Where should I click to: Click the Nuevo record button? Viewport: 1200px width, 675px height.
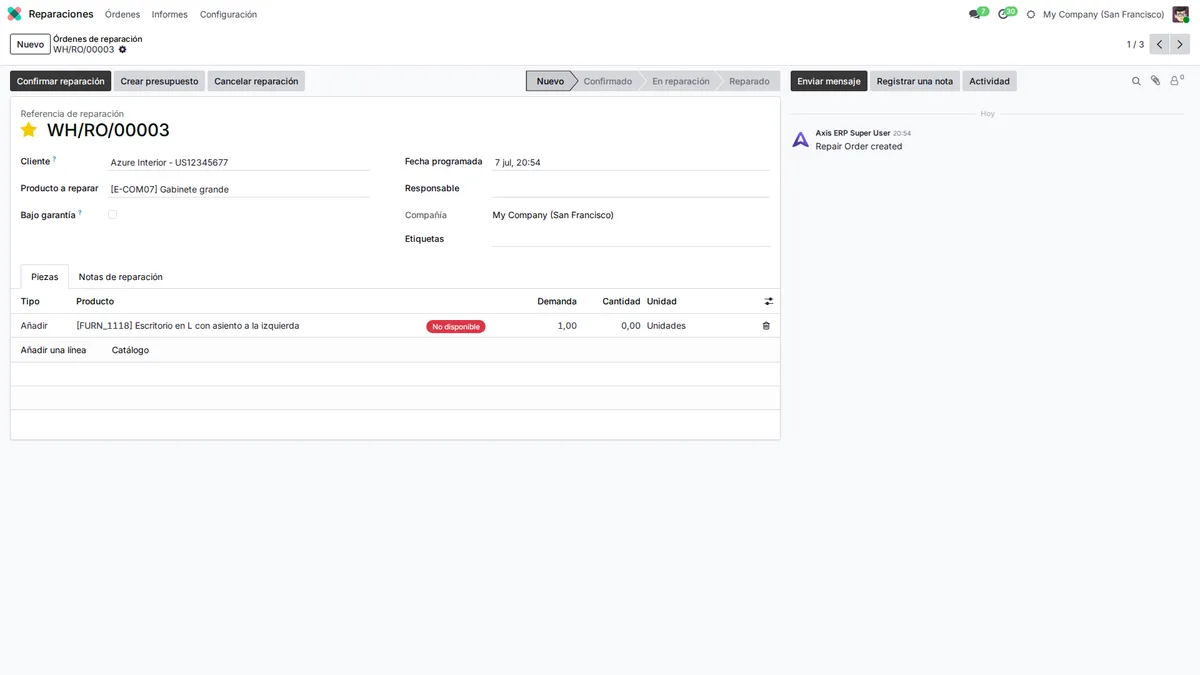(30, 44)
